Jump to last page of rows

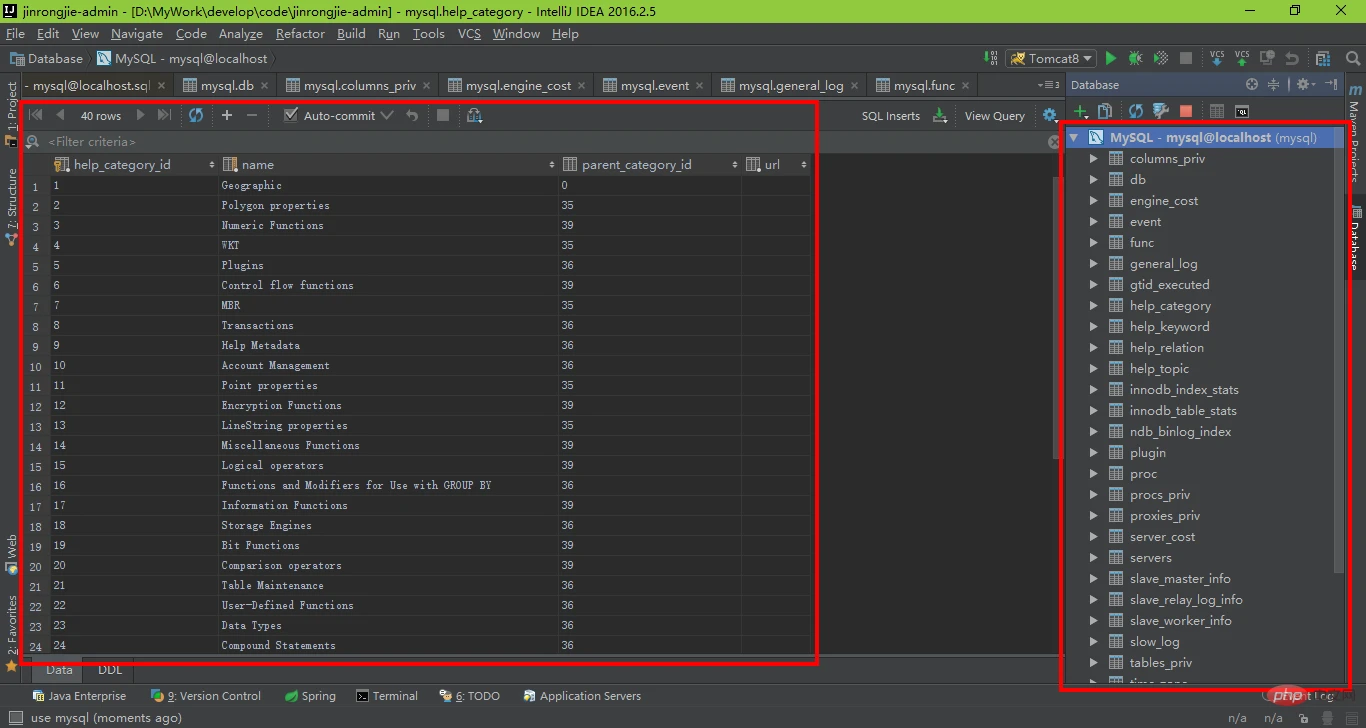click(x=165, y=115)
